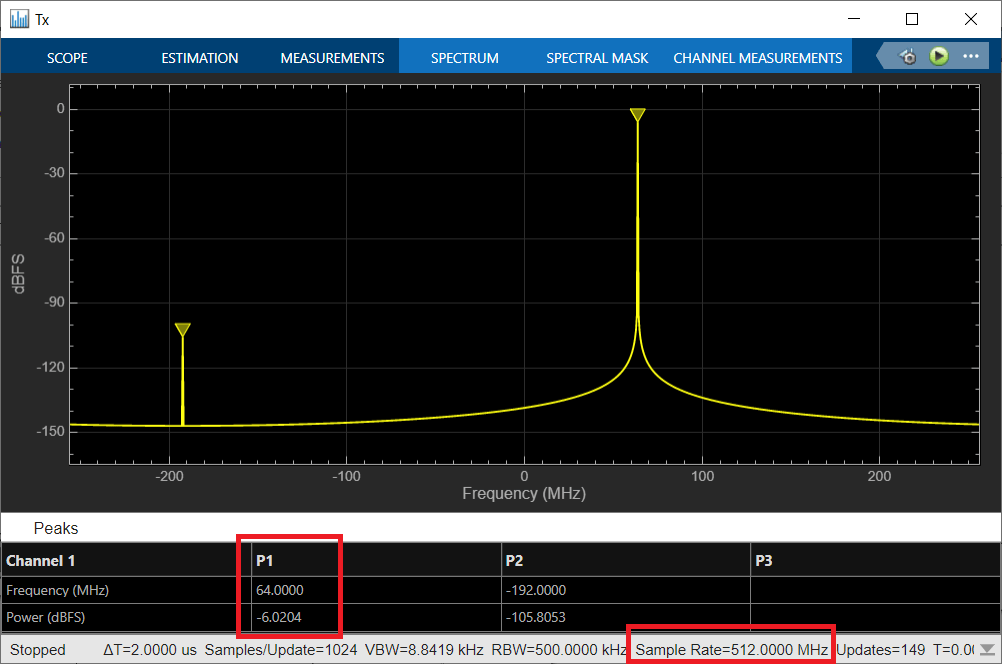
Task: Switch to the ESTIMATION tab
Action: pos(199,58)
